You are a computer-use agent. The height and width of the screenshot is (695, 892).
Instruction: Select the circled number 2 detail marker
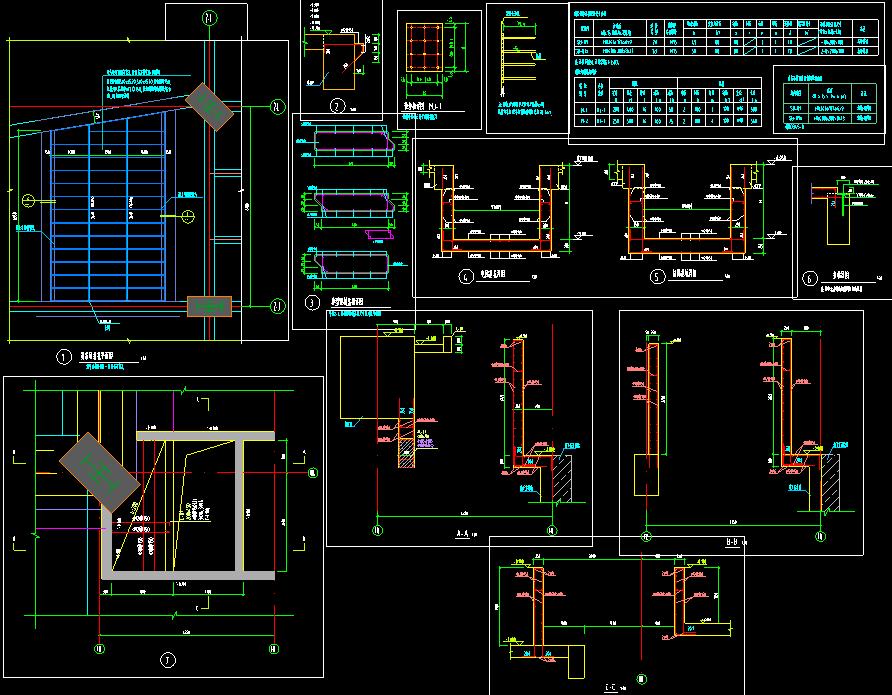click(x=337, y=105)
